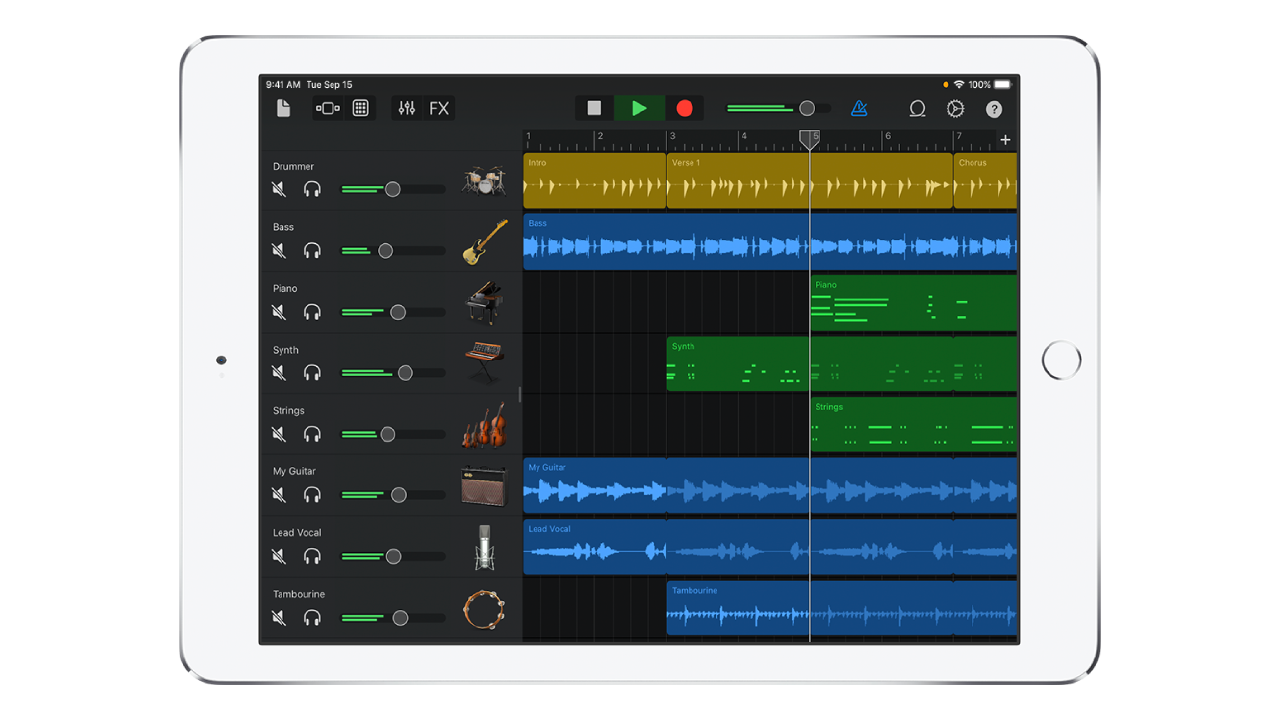Click the track header resize handle

coord(520,394)
